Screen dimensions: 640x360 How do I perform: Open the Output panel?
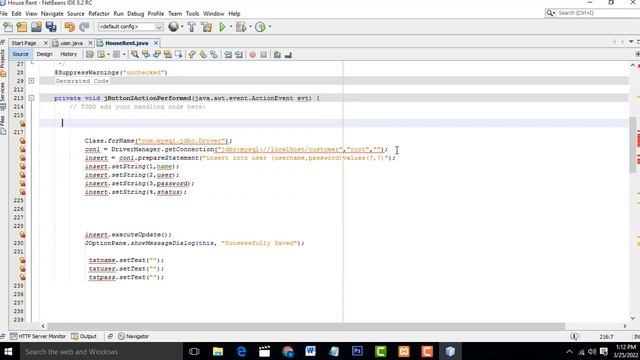[x=84, y=336]
